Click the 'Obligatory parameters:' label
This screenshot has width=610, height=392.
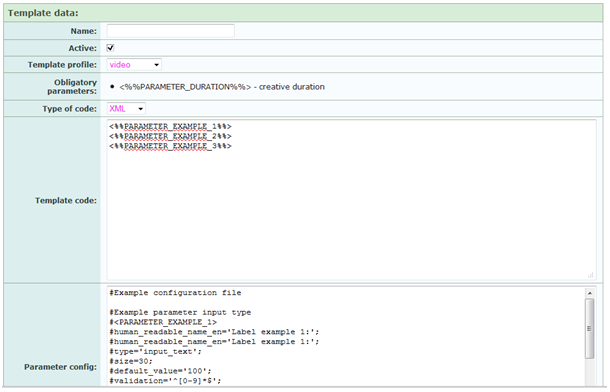click(72, 87)
